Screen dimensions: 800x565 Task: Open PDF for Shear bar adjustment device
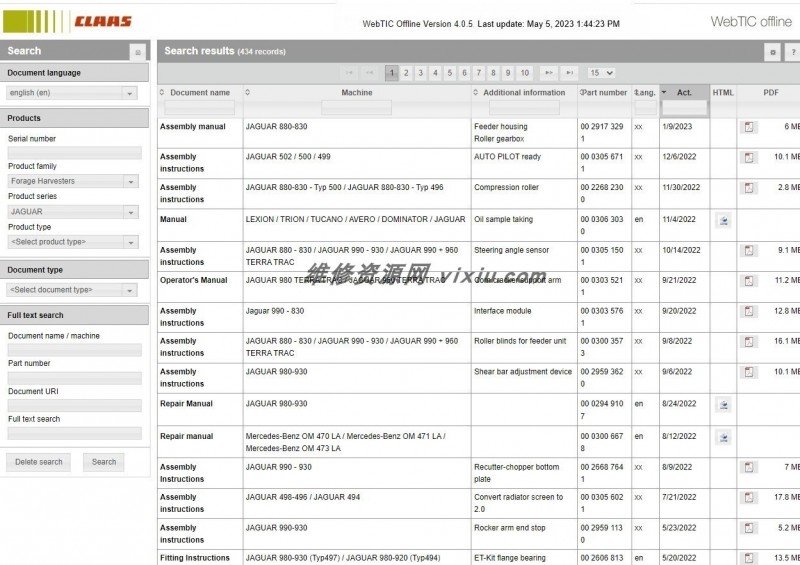tap(748, 372)
